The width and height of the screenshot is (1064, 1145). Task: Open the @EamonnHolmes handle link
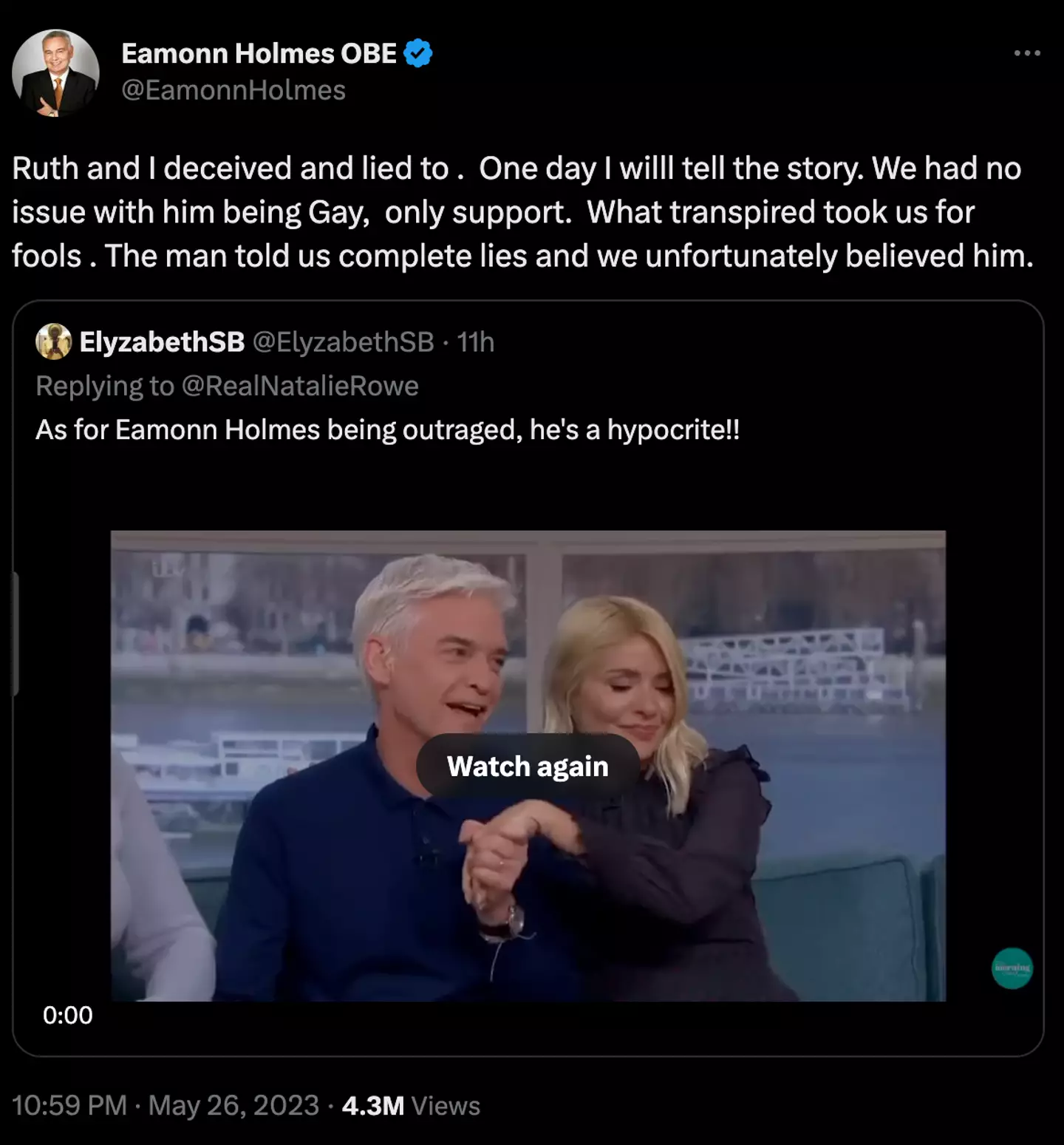coord(233,90)
